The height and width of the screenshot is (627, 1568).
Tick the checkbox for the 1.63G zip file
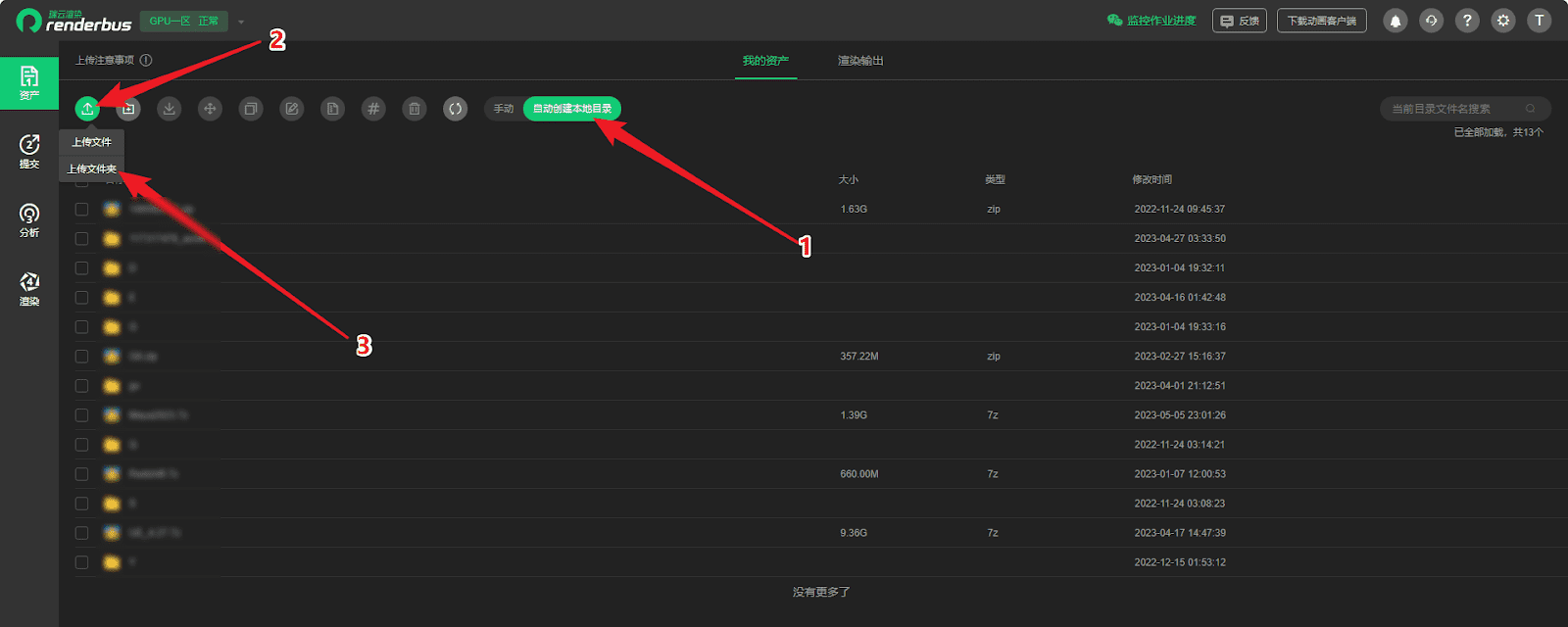(81, 210)
